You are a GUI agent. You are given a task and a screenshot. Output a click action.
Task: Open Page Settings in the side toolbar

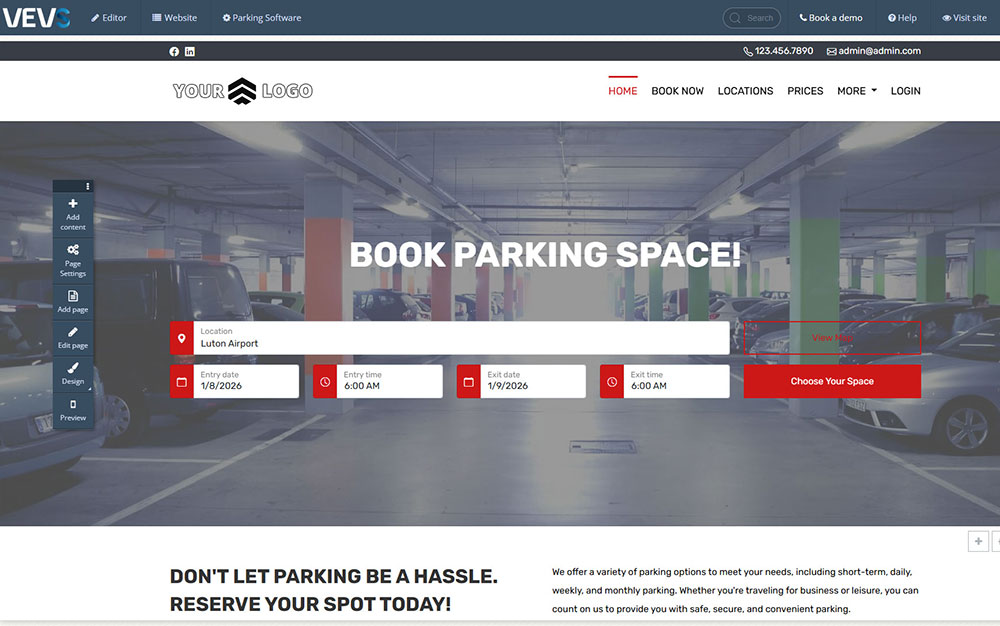coord(73,250)
